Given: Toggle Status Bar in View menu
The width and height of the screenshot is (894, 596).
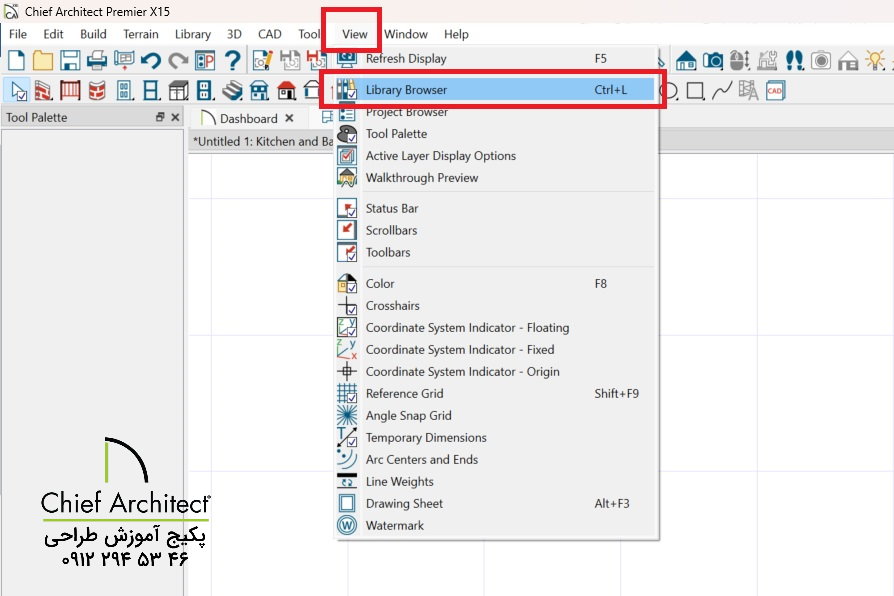Looking at the screenshot, I should click(x=496, y=208).
